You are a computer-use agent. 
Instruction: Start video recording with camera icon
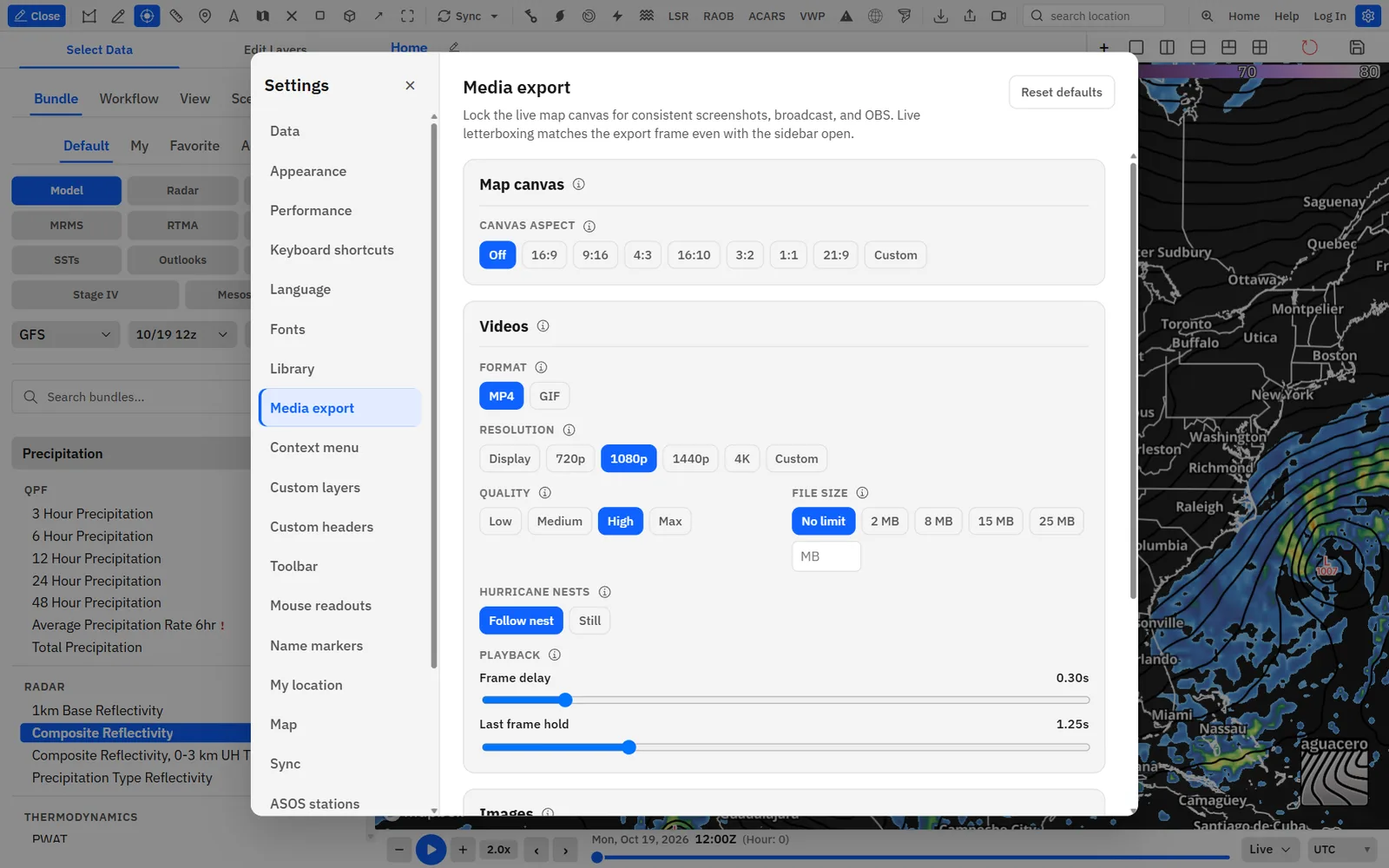999,16
